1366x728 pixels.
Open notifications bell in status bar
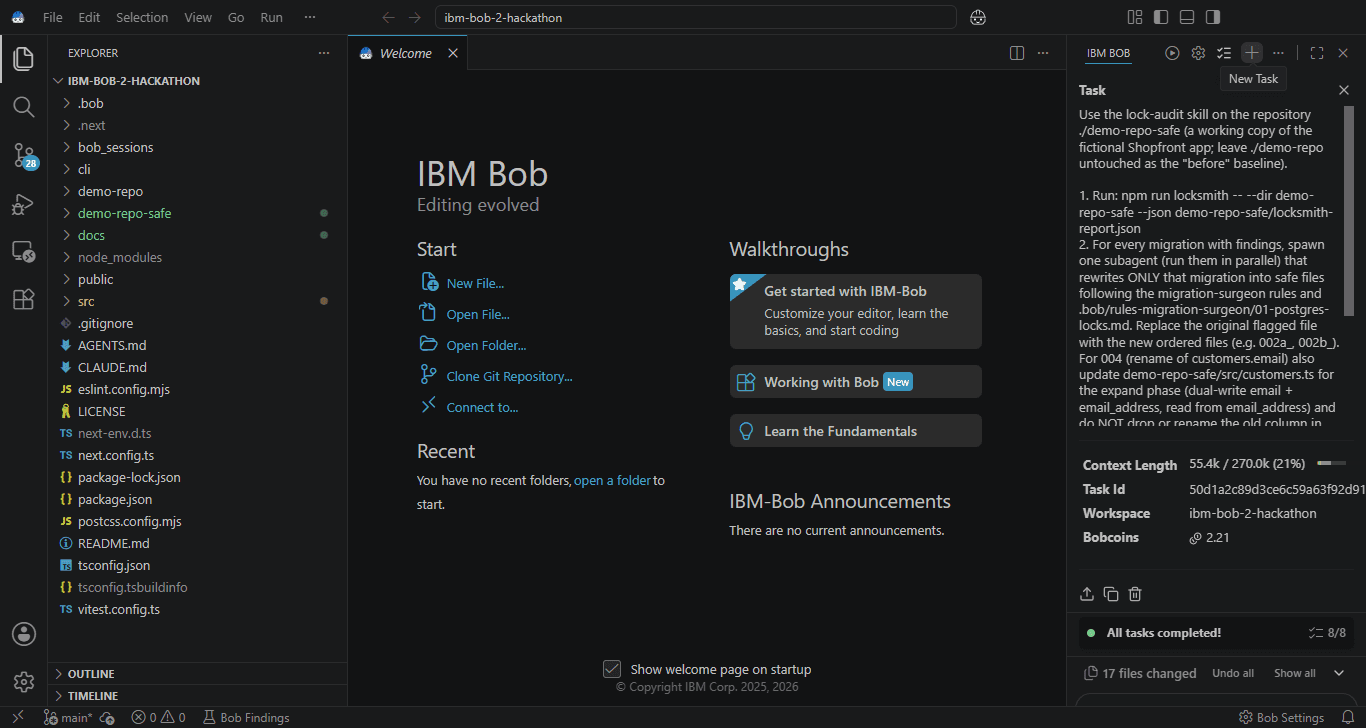point(1347,717)
